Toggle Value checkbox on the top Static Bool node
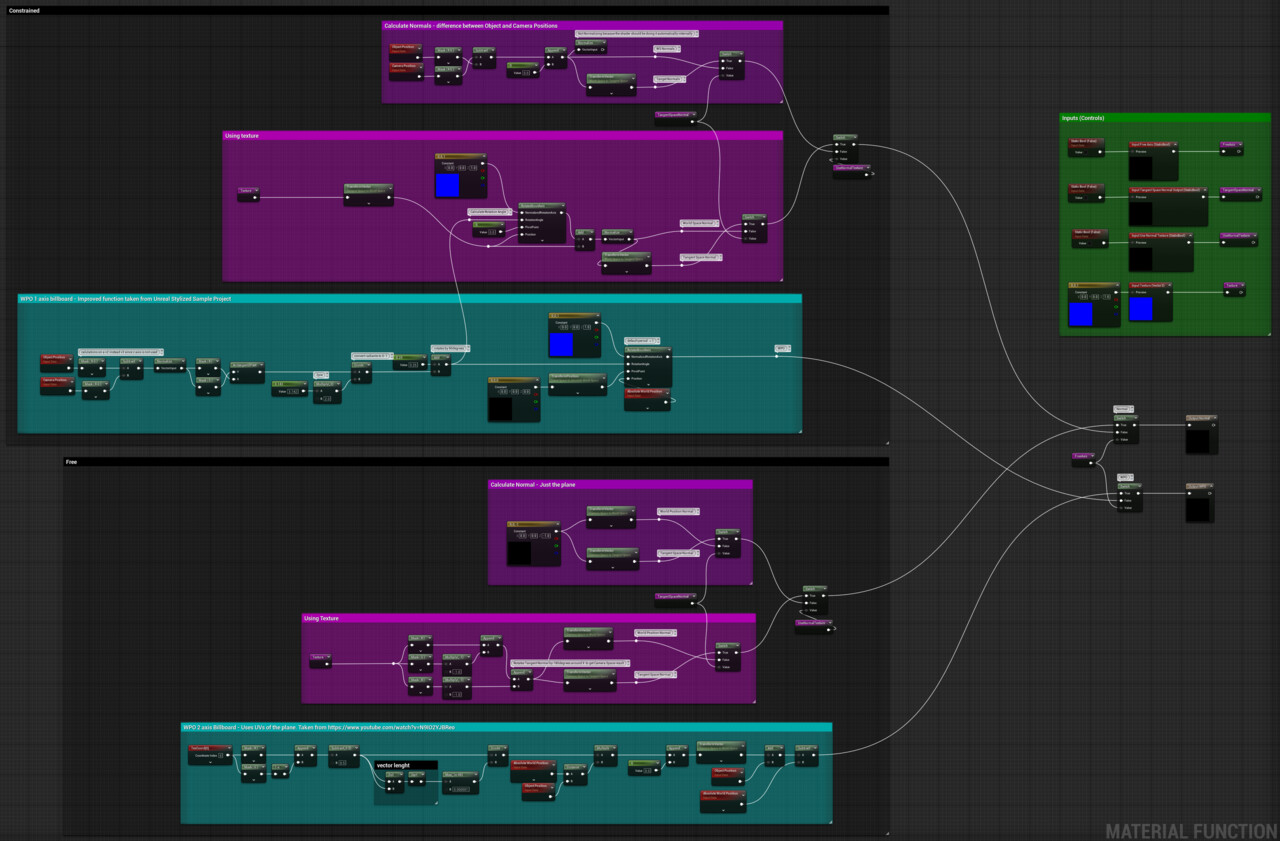 click(1086, 152)
